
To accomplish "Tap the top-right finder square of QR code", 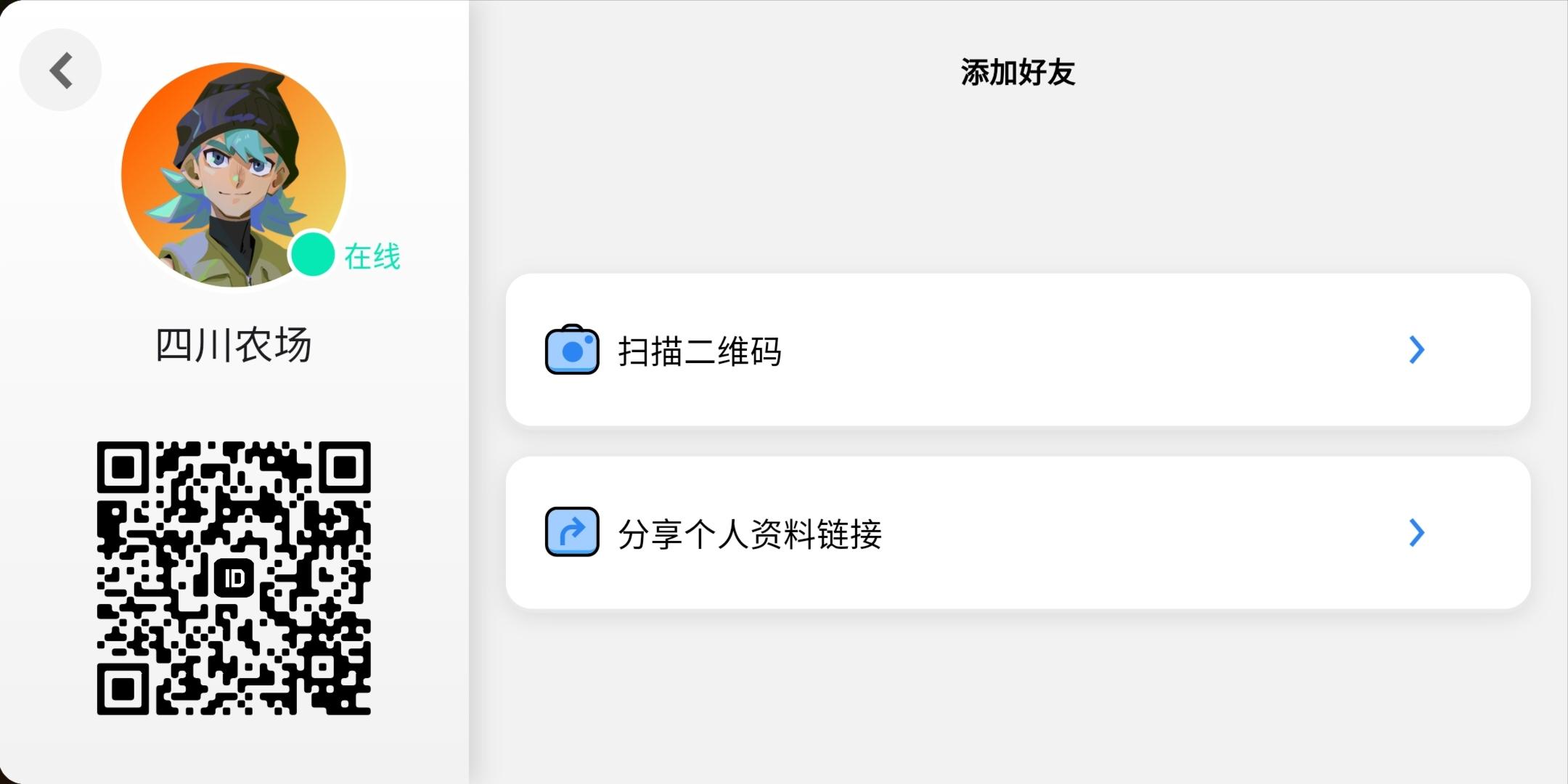I will 344,467.
